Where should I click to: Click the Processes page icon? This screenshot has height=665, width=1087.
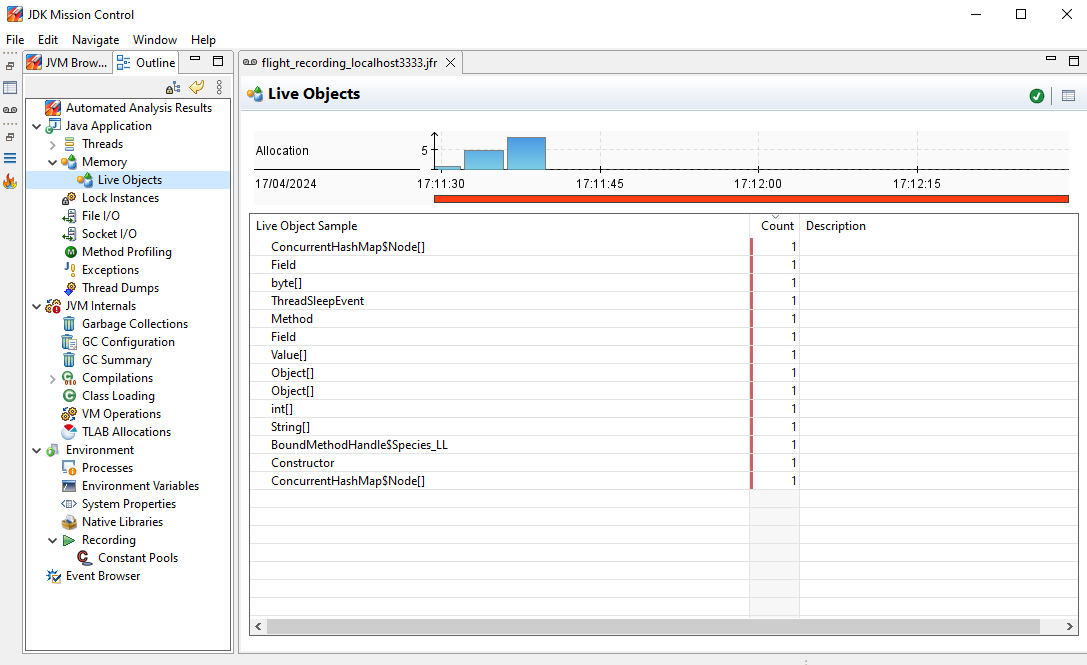69,468
